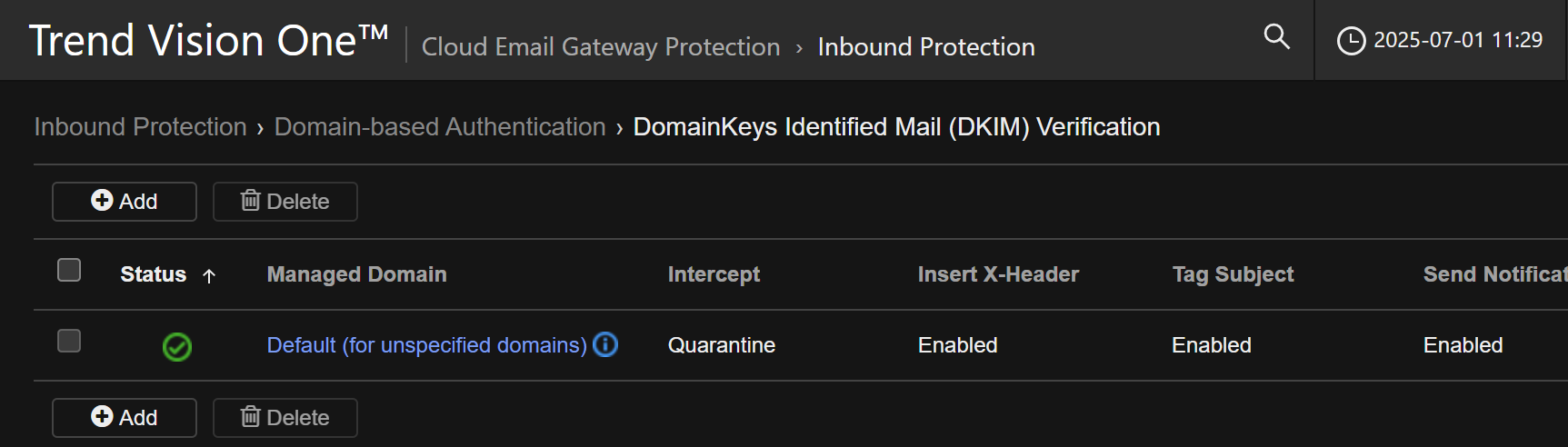Click the clock icon beside the date
The width and height of the screenshot is (1568, 447).
point(1351,41)
